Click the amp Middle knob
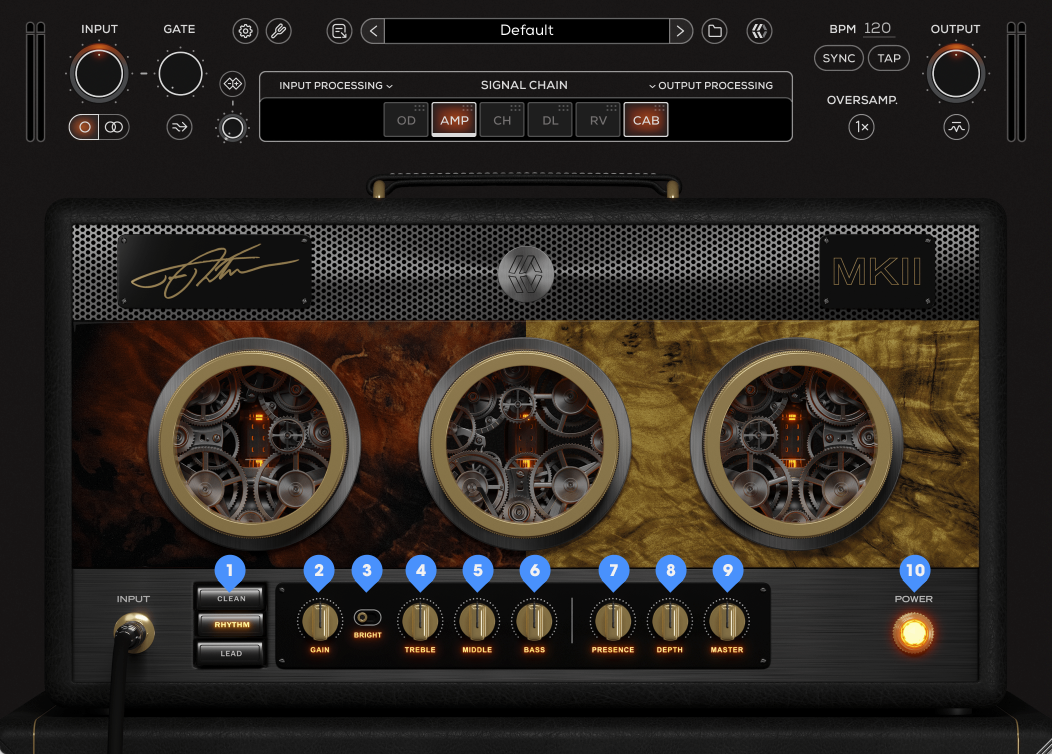The width and height of the screenshot is (1052, 754). pyautogui.click(x=477, y=621)
